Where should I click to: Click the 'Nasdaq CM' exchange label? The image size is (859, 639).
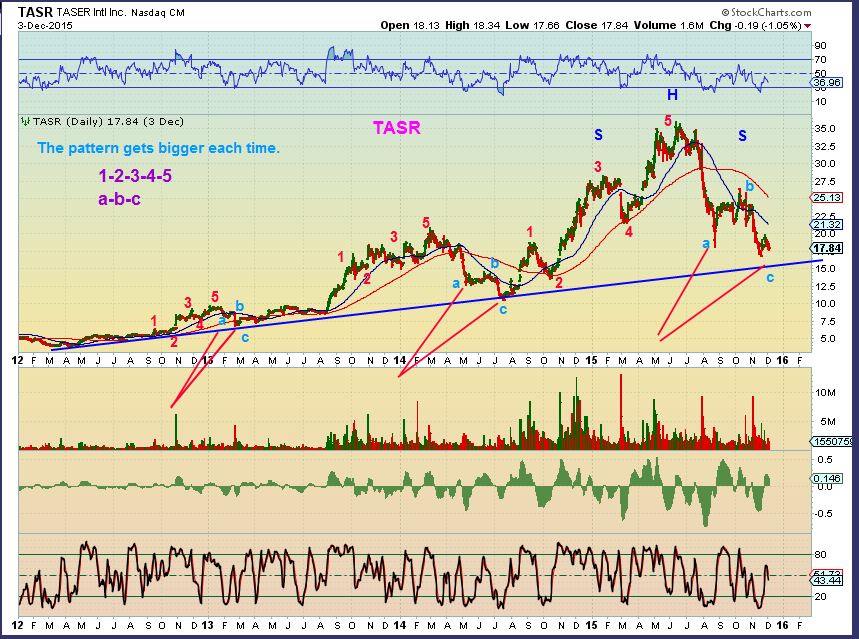(158, 13)
